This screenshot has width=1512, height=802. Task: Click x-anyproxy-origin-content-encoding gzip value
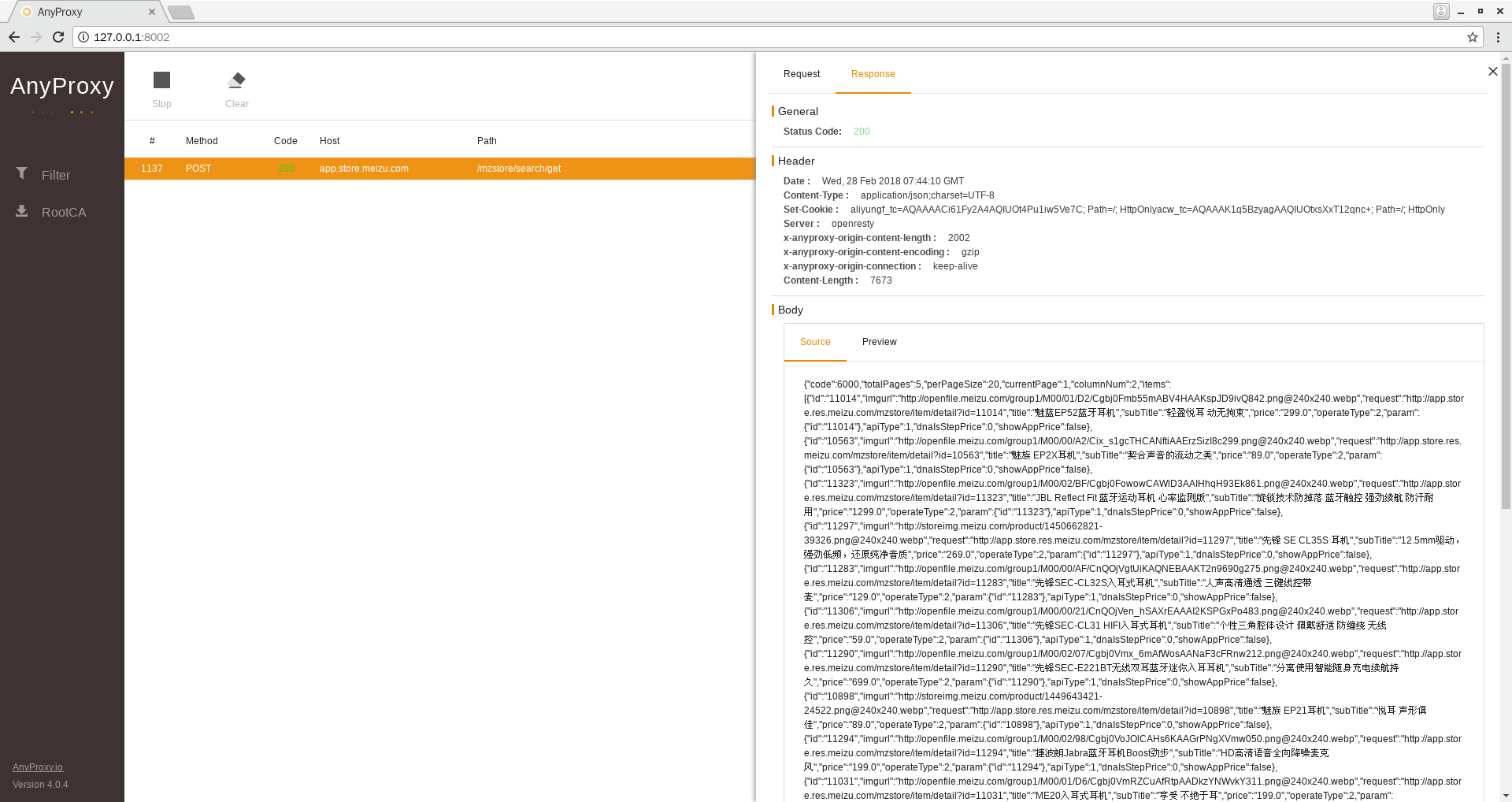click(970, 252)
